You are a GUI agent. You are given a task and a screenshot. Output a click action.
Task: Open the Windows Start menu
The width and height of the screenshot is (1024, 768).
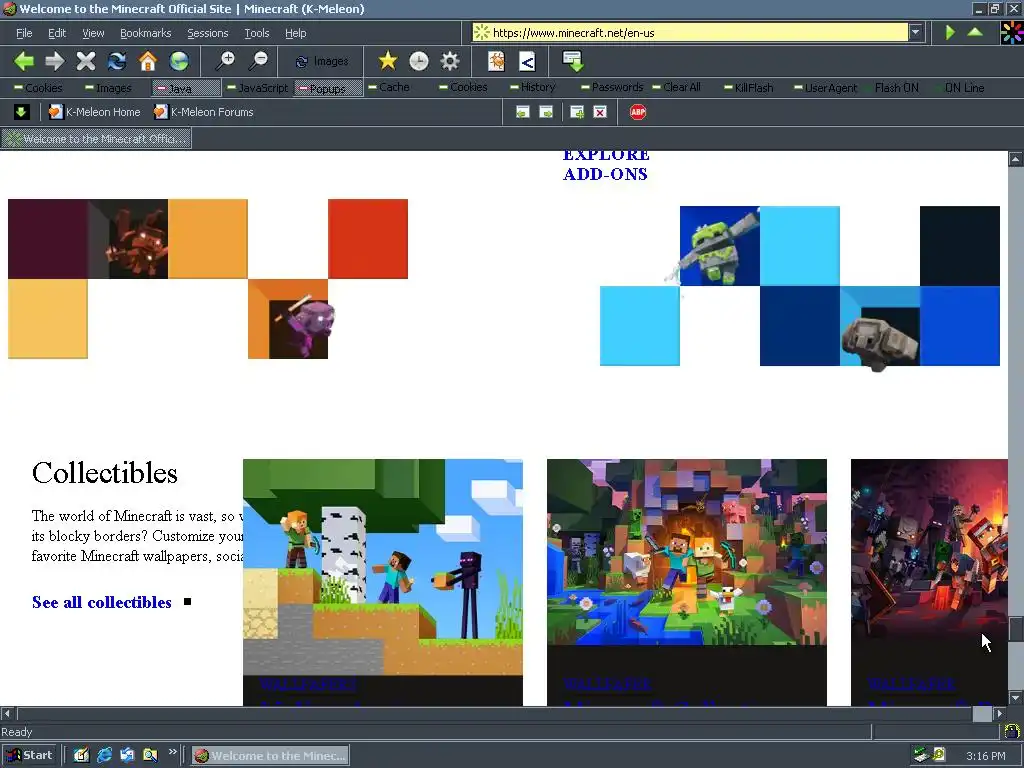point(29,756)
